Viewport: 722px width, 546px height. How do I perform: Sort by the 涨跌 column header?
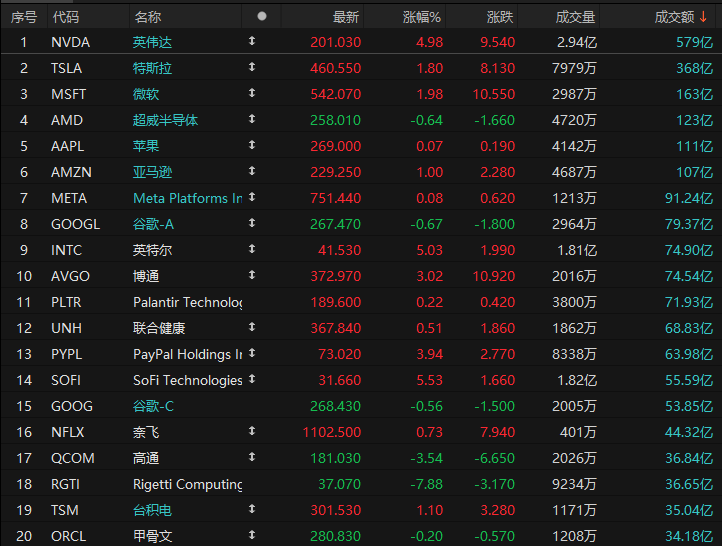click(500, 17)
